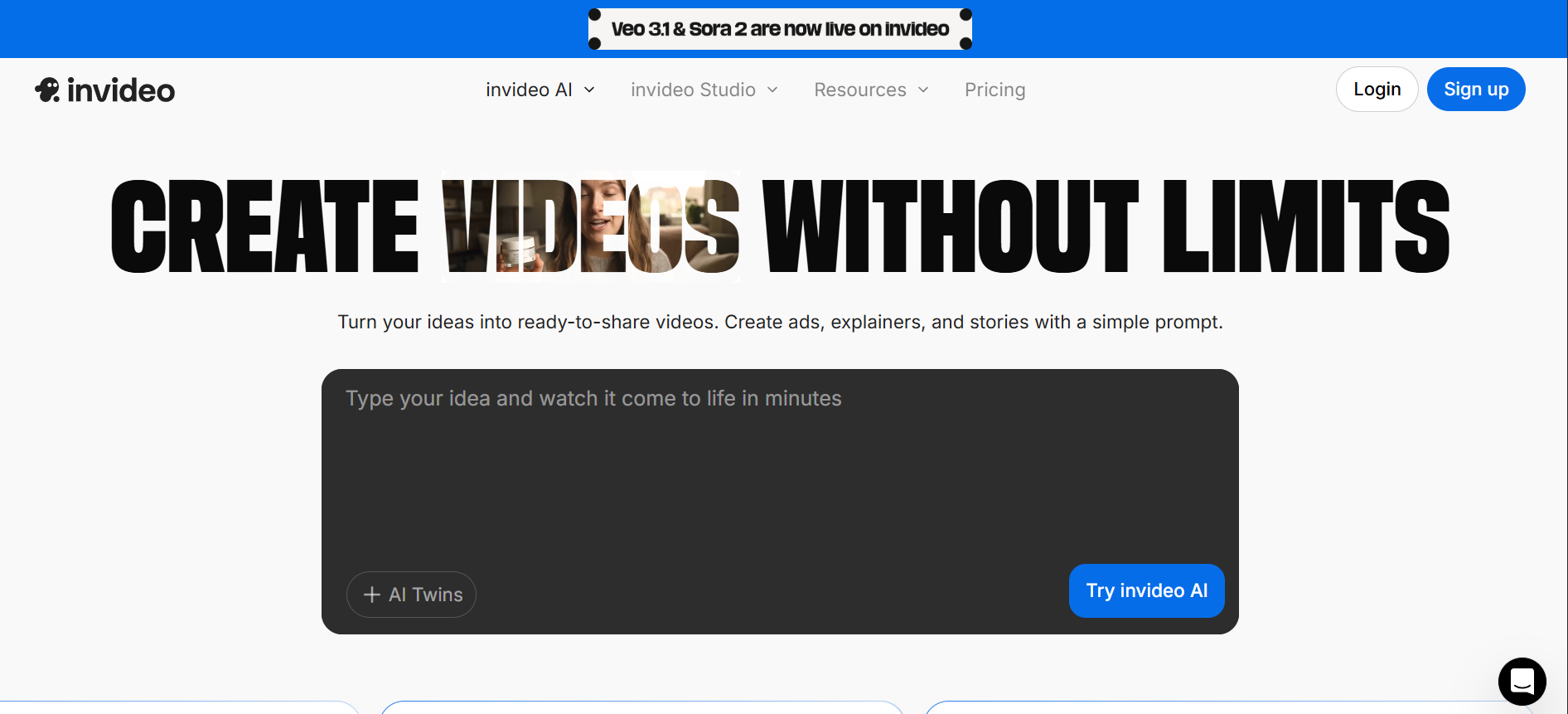Go to the Pricing page
This screenshot has width=1568, height=714.
(x=995, y=90)
